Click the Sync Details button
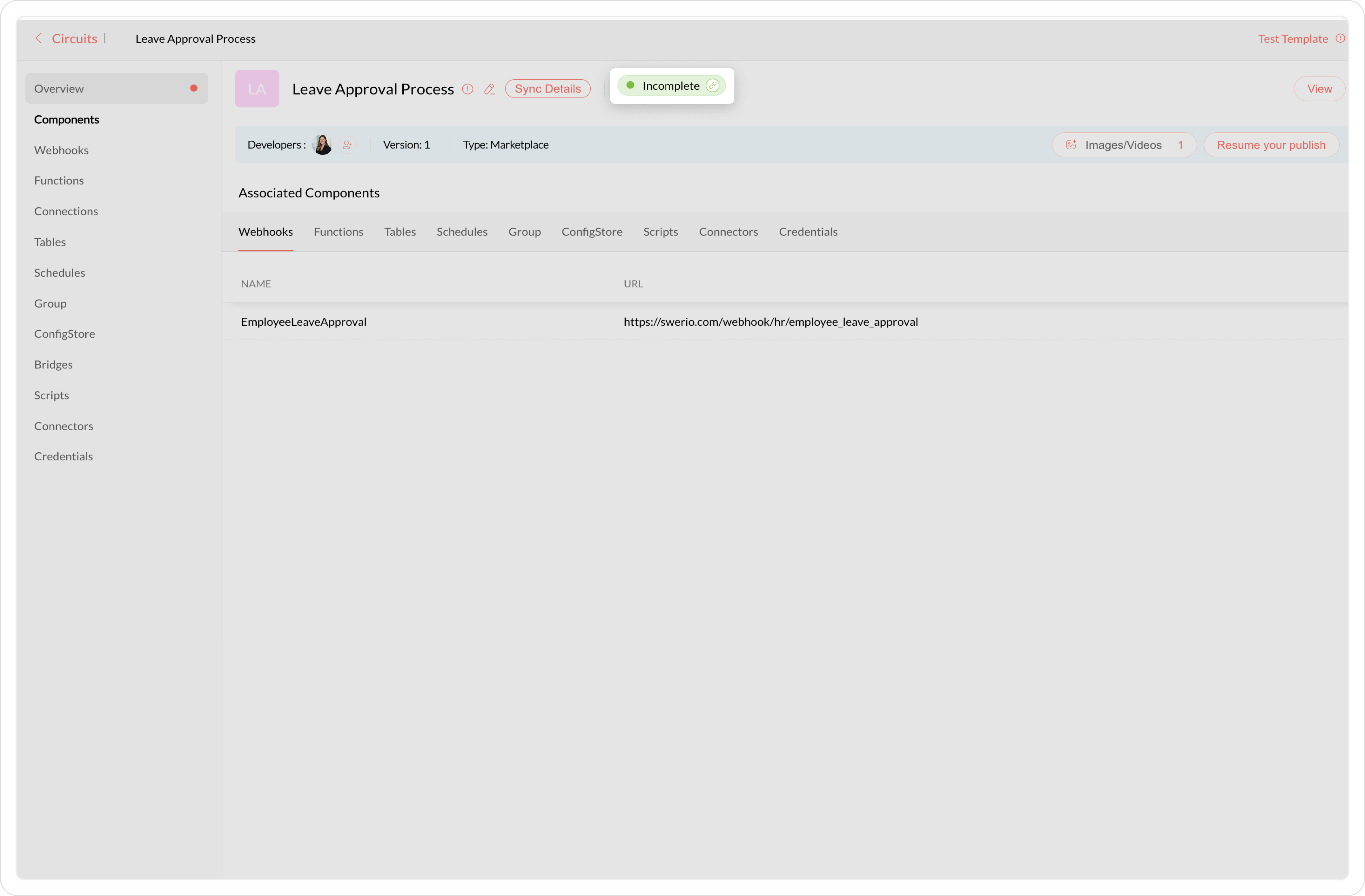Screen dimensions: 1365x896 point(548,89)
